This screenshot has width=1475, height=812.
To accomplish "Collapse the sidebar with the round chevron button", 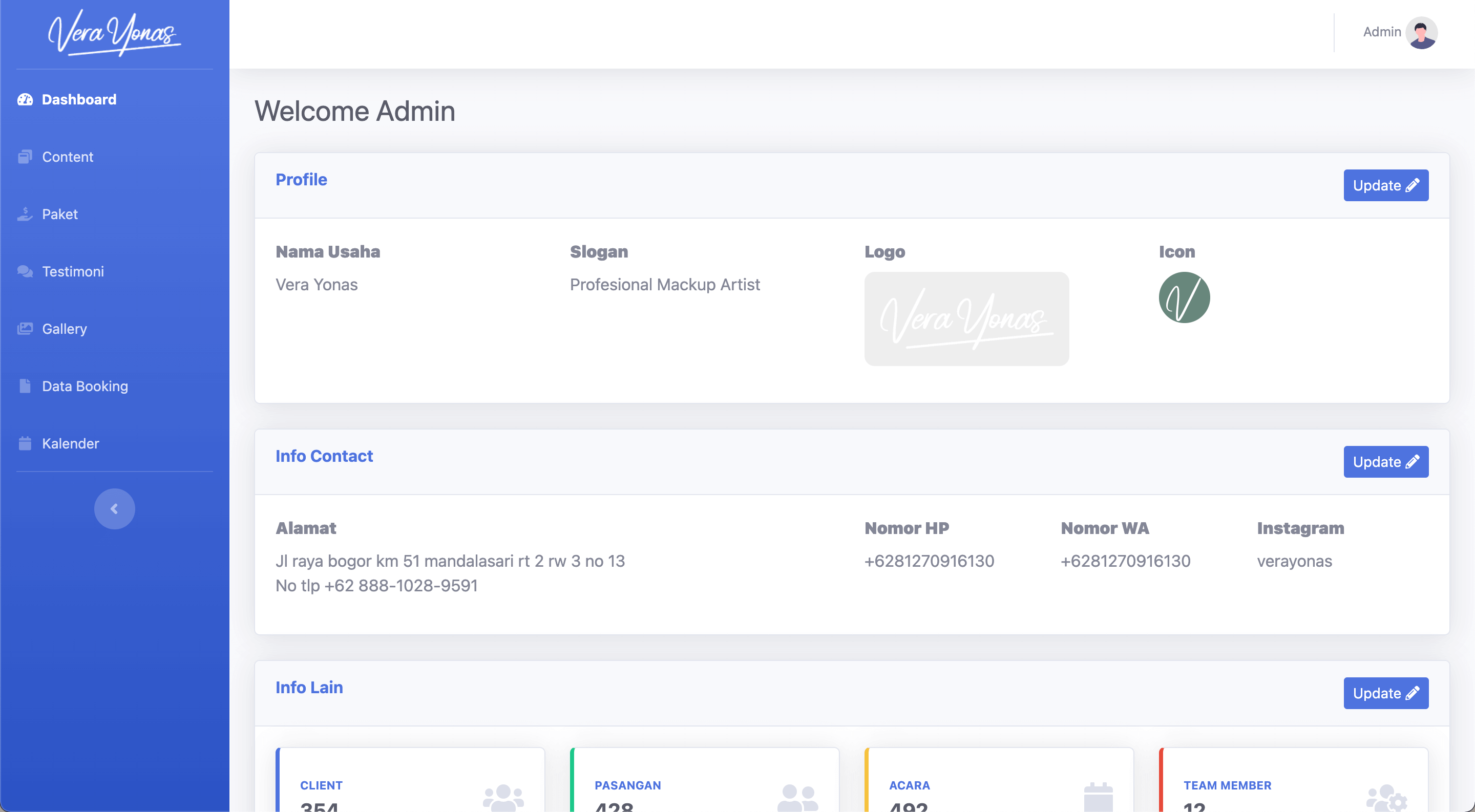I will coord(115,509).
